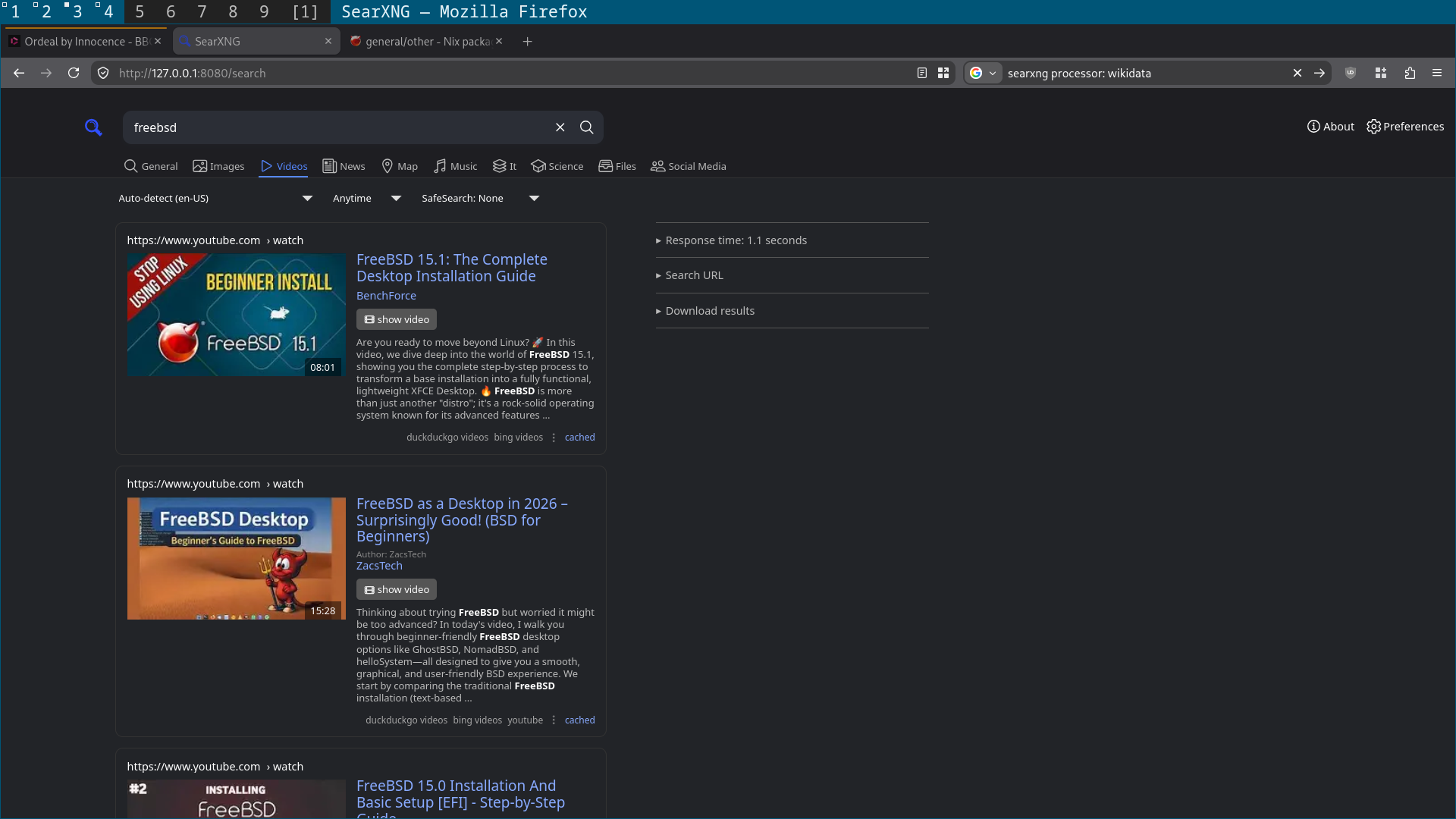Switch to the News category tab
Viewport: 1456px width, 819px height.
click(344, 166)
